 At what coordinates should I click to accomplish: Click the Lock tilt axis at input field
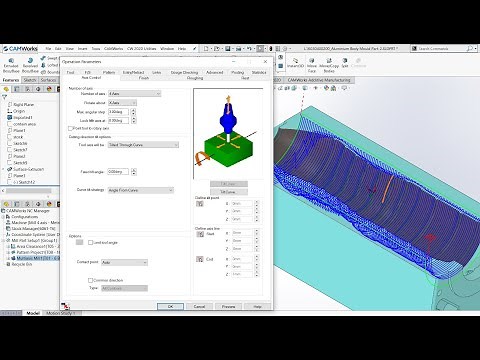tap(118, 121)
